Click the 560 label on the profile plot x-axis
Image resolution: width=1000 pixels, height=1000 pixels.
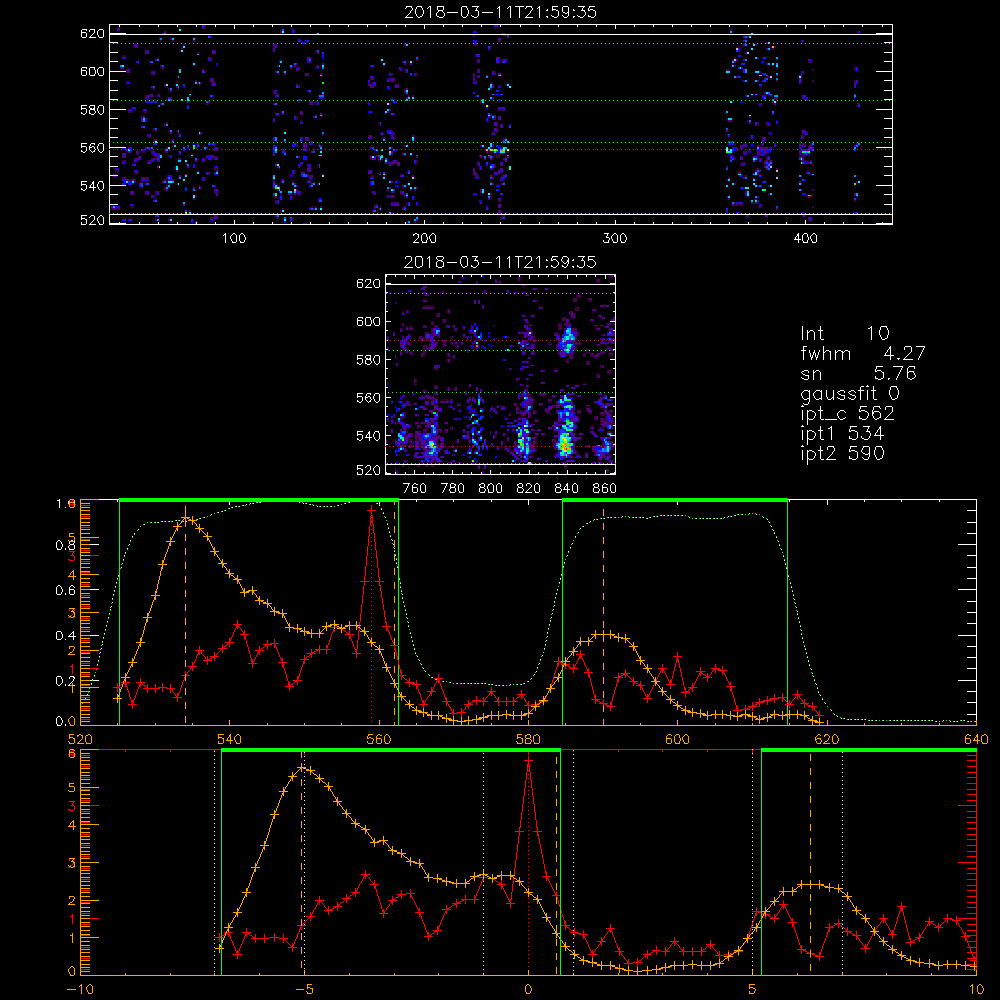379,739
